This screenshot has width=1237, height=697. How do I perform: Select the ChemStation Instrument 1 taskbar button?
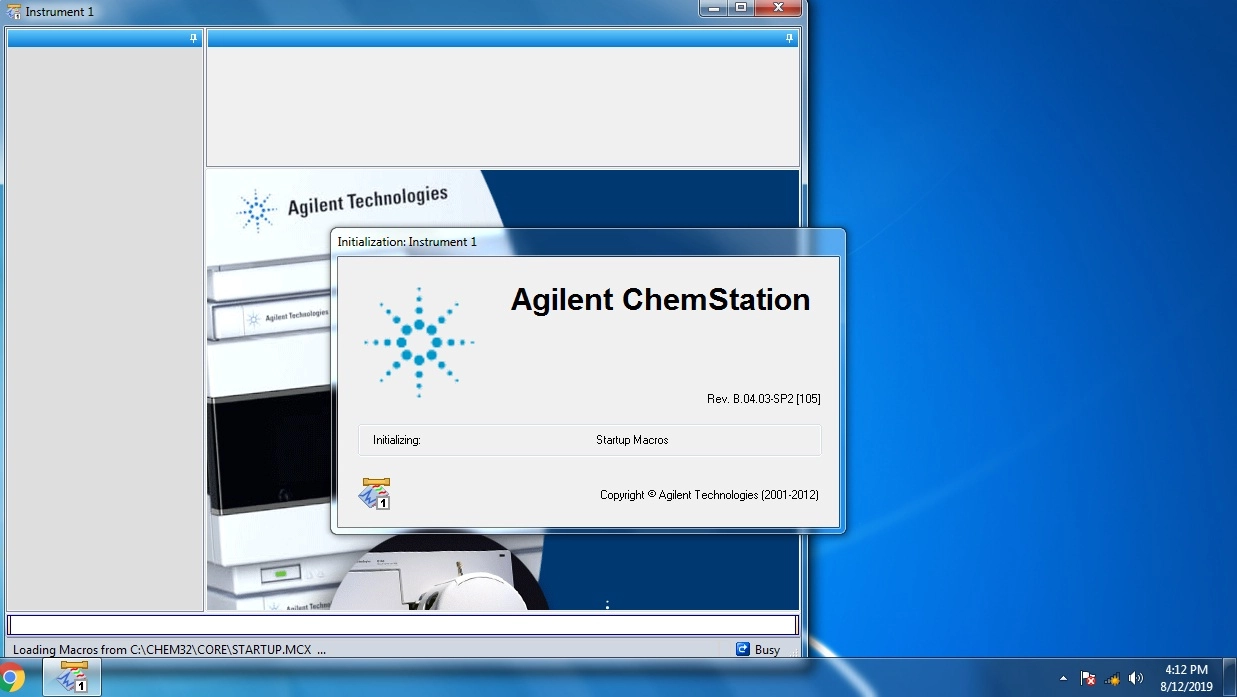click(72, 678)
